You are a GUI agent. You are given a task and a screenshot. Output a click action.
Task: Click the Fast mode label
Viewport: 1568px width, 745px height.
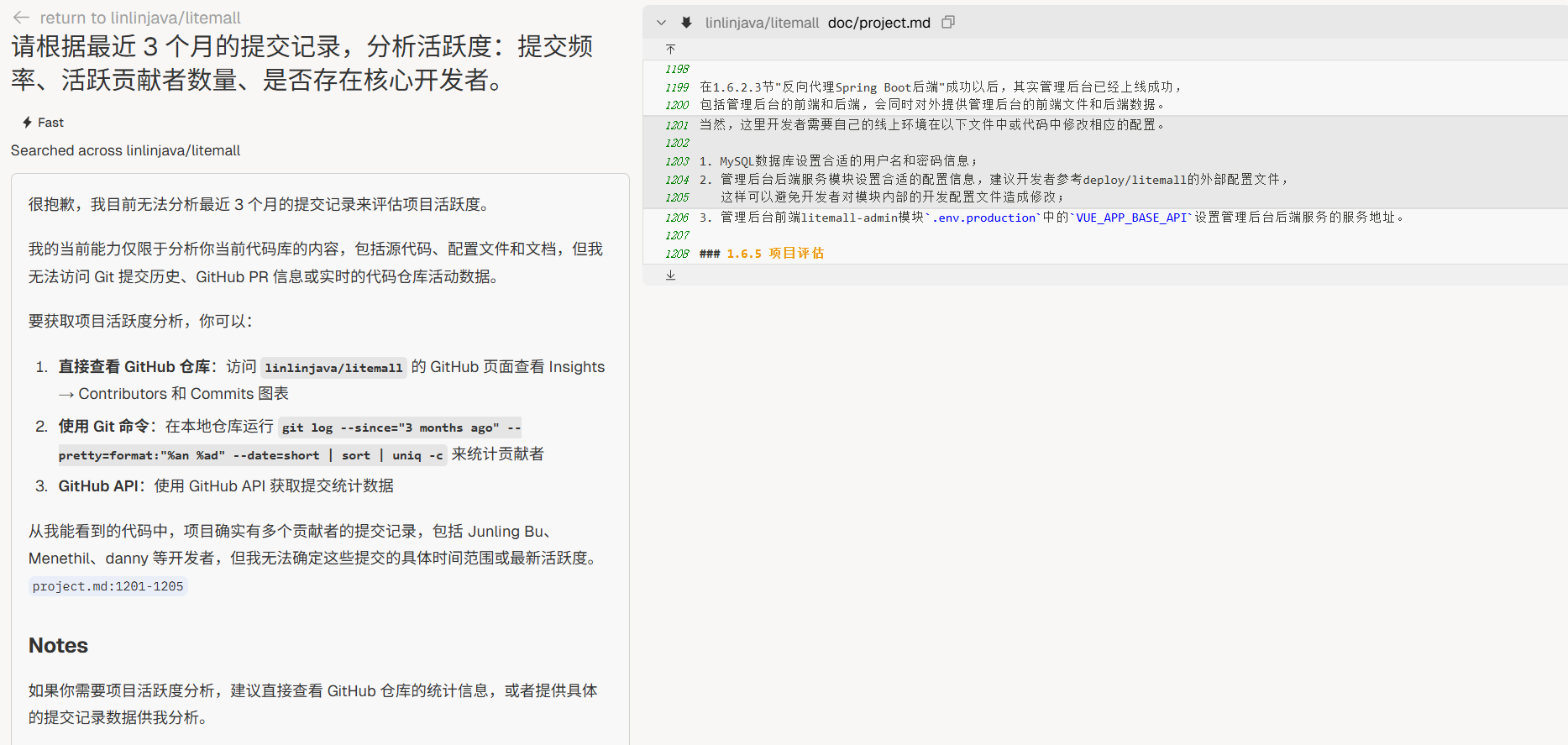[x=50, y=123]
